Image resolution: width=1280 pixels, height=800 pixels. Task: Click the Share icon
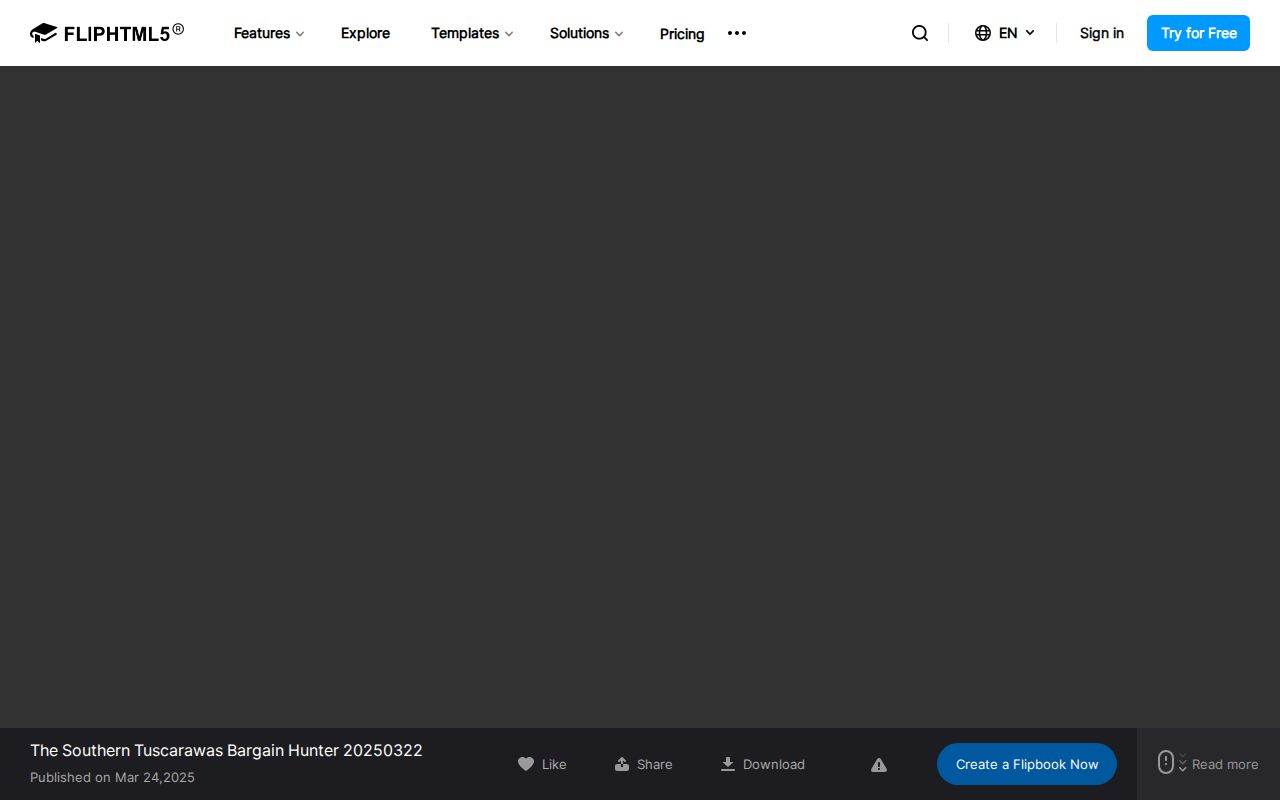[622, 764]
